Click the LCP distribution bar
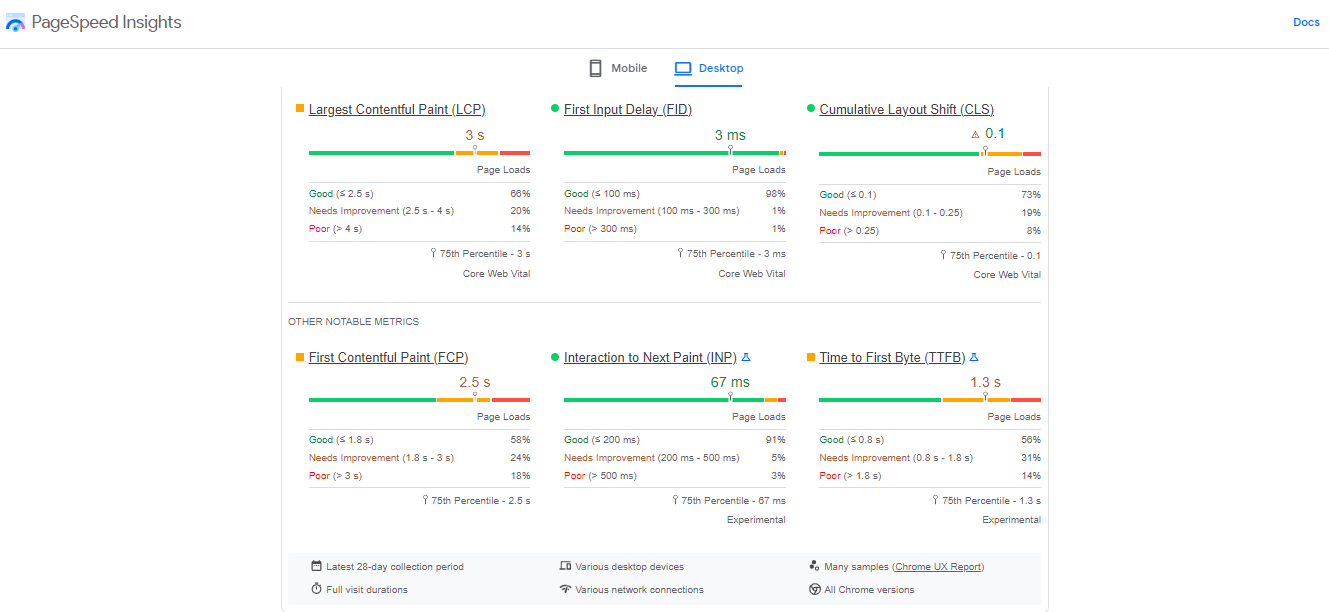This screenshot has width=1329, height=612. [419, 153]
